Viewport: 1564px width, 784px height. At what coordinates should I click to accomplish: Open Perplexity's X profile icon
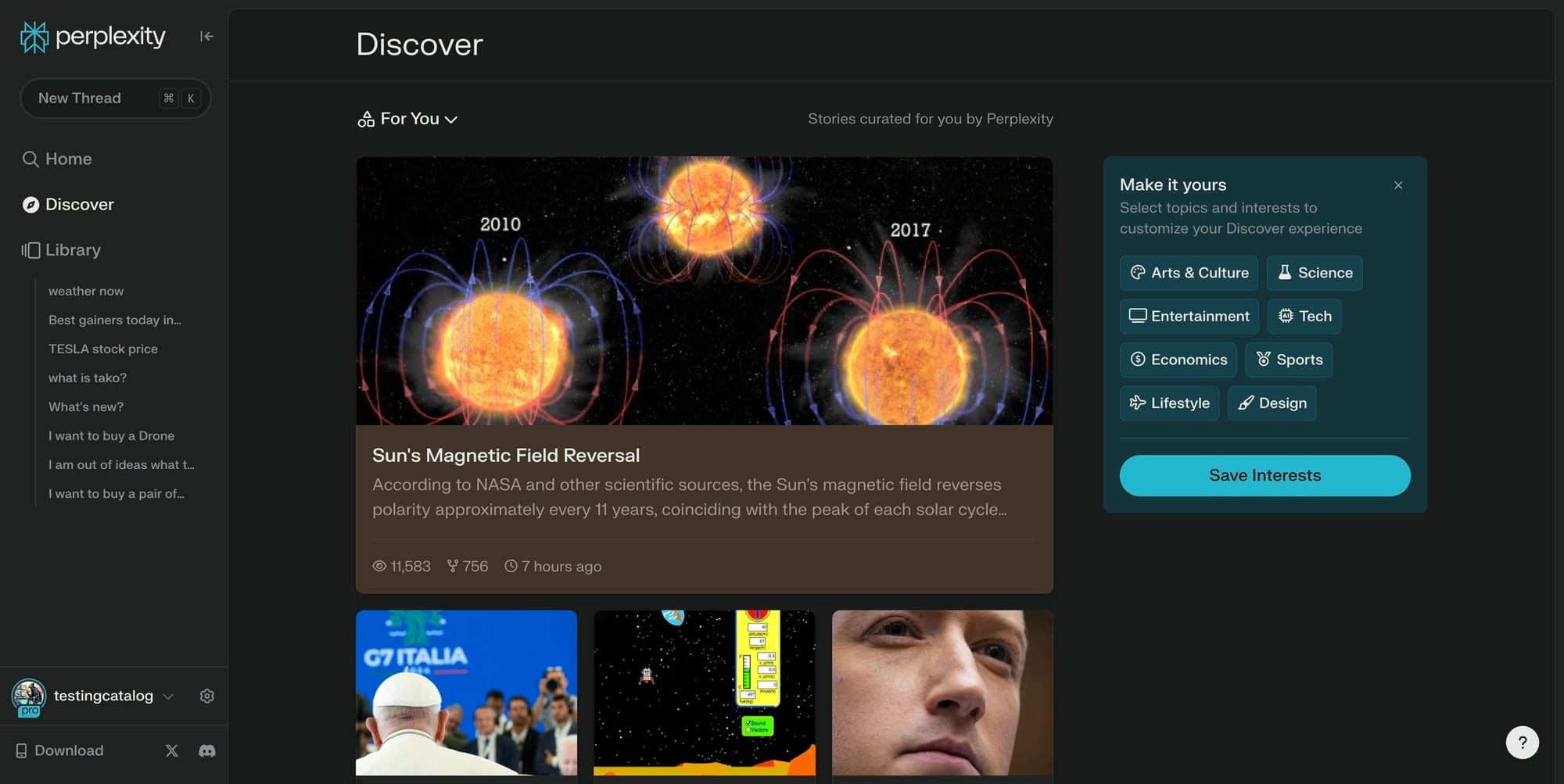171,750
